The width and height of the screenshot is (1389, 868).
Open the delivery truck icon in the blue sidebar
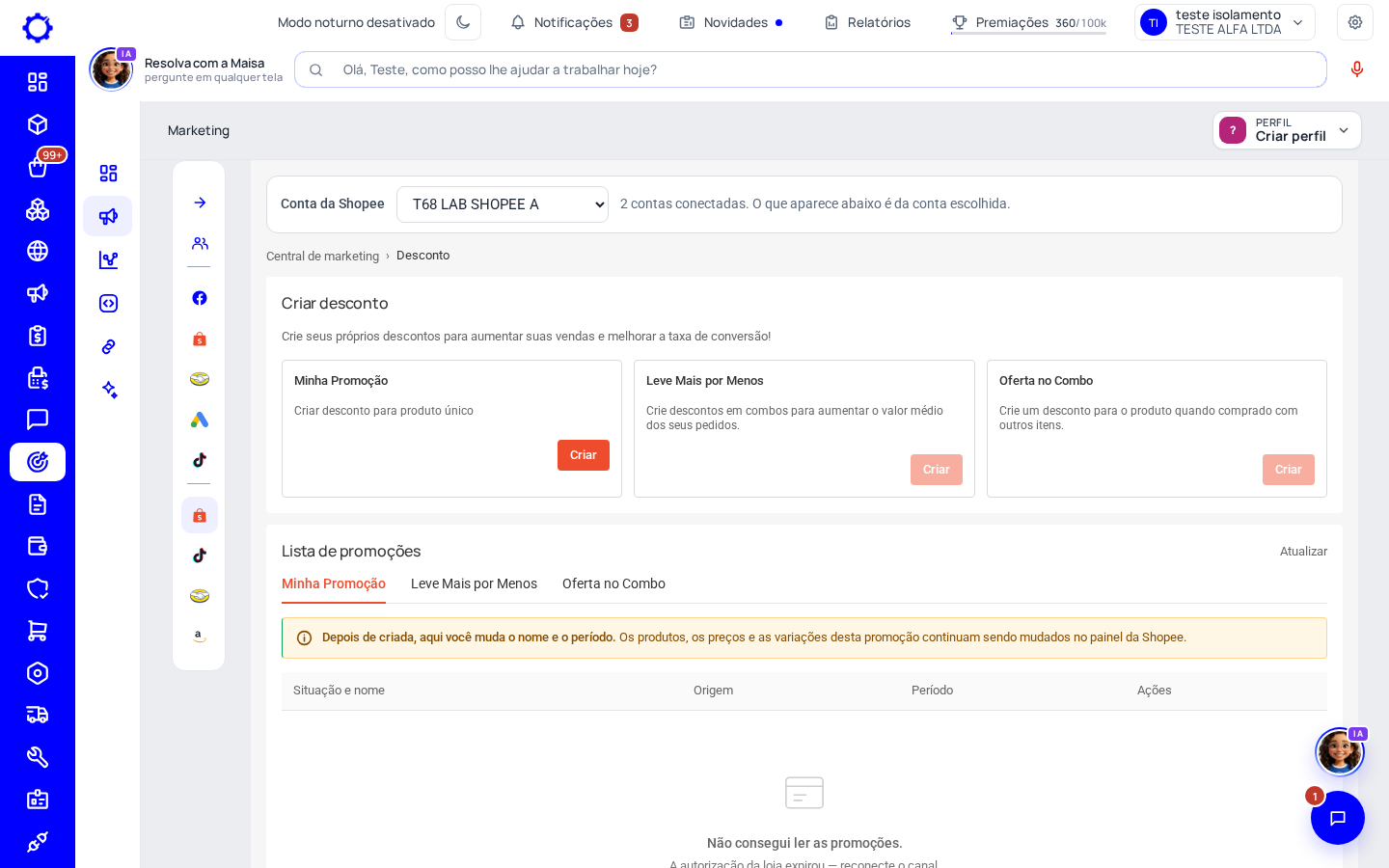pyautogui.click(x=38, y=715)
